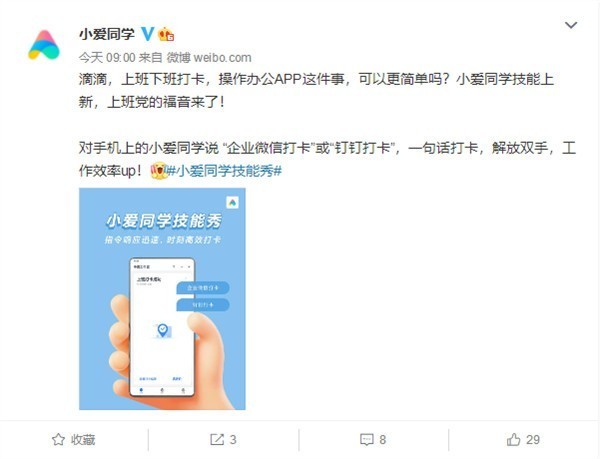
Task: Like the post with thumbs-up icon
Action: pos(514,439)
